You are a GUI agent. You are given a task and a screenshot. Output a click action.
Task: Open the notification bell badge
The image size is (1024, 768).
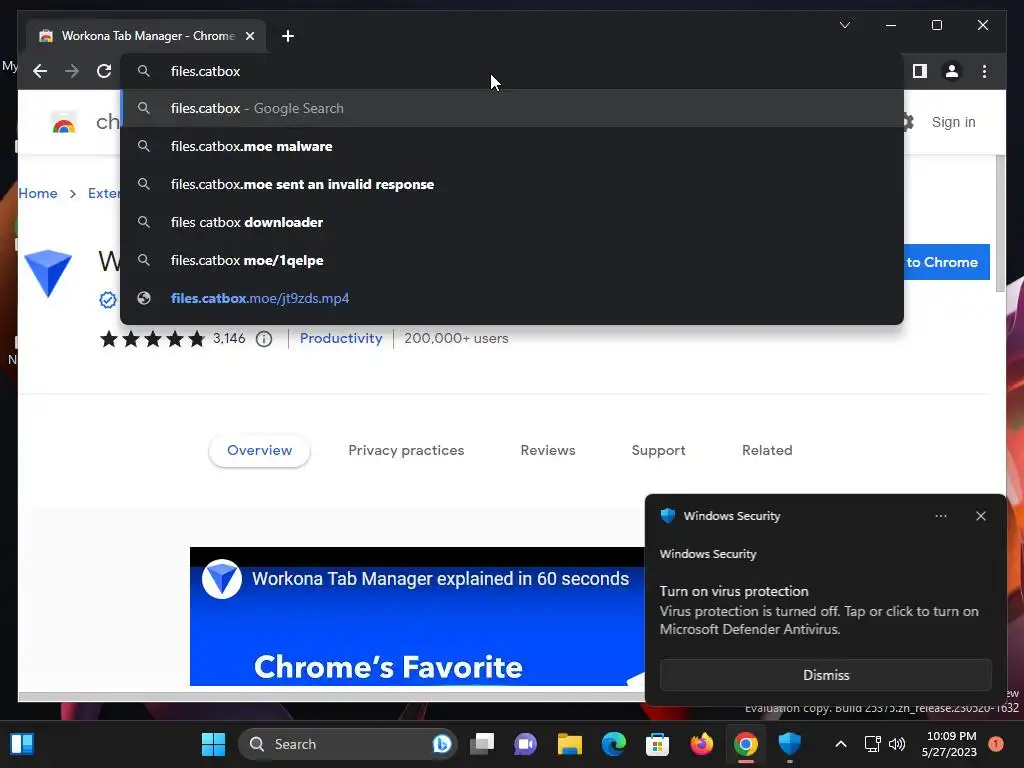tap(996, 744)
